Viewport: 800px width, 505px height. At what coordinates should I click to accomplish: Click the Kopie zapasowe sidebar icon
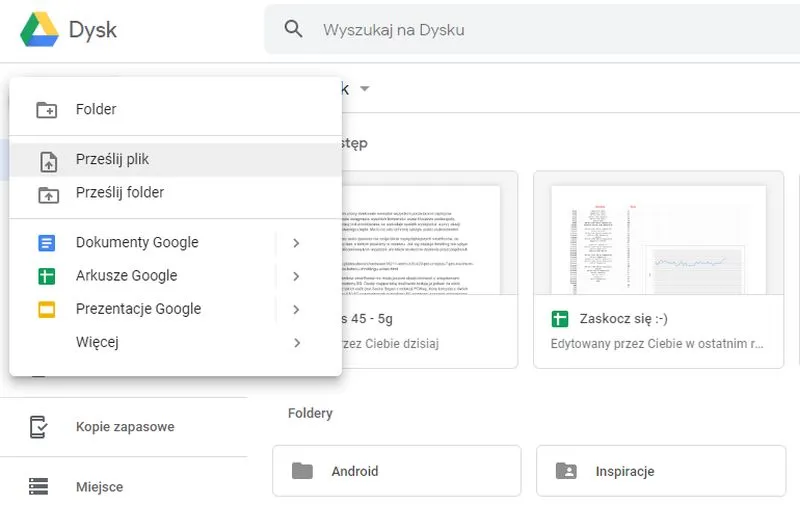[x=38, y=427]
